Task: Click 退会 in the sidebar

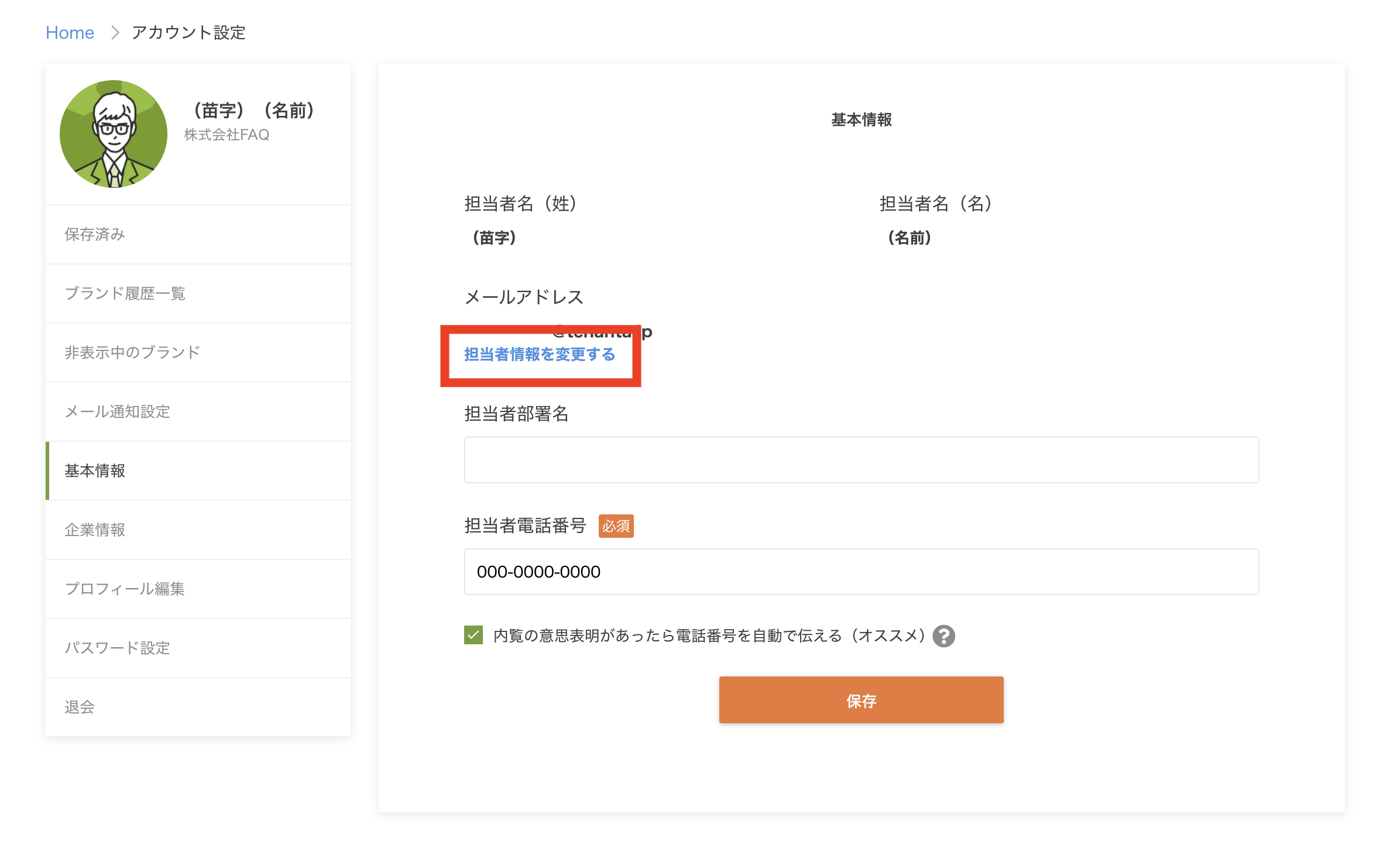Action: (80, 707)
